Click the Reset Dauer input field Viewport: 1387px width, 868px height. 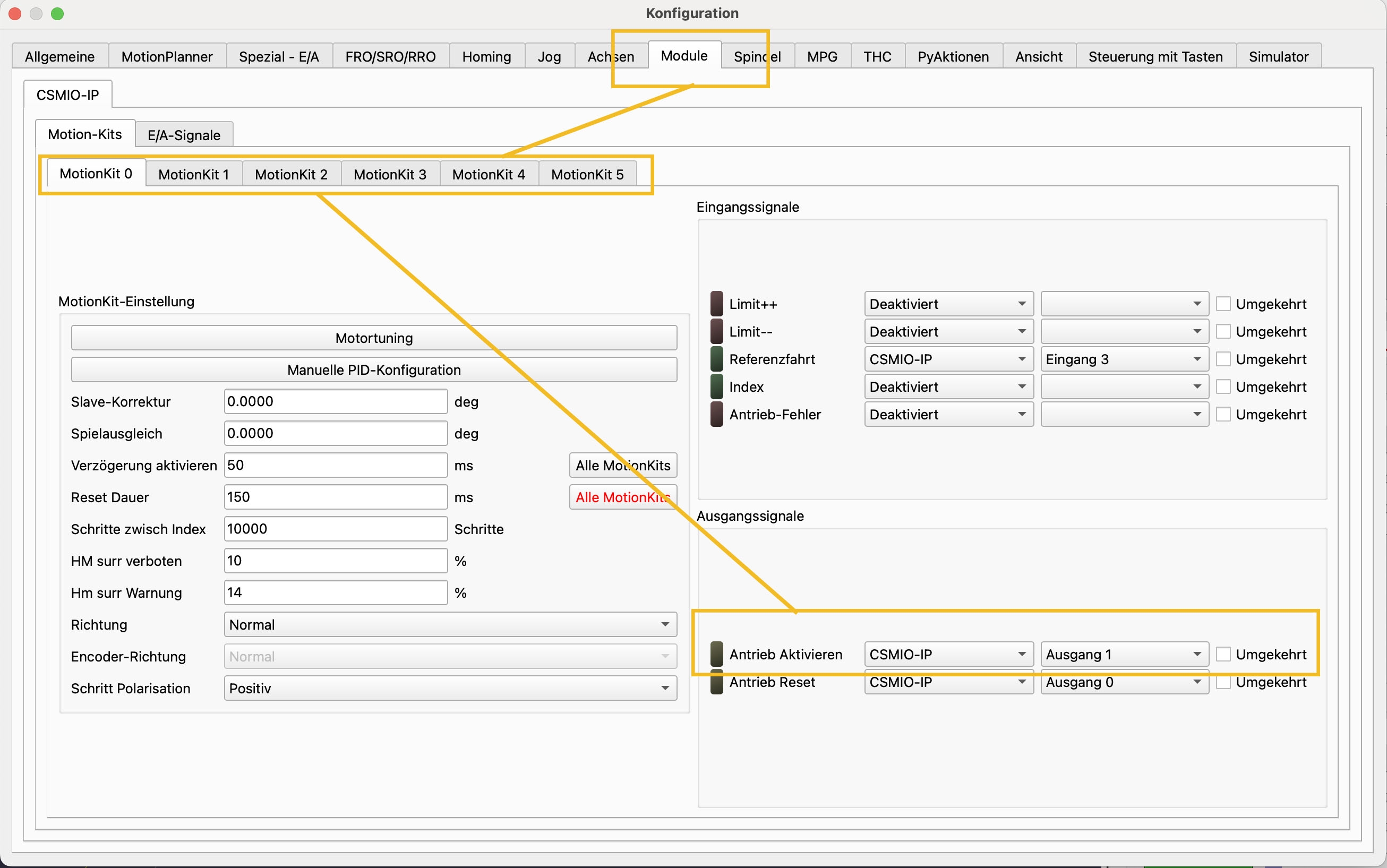point(335,496)
